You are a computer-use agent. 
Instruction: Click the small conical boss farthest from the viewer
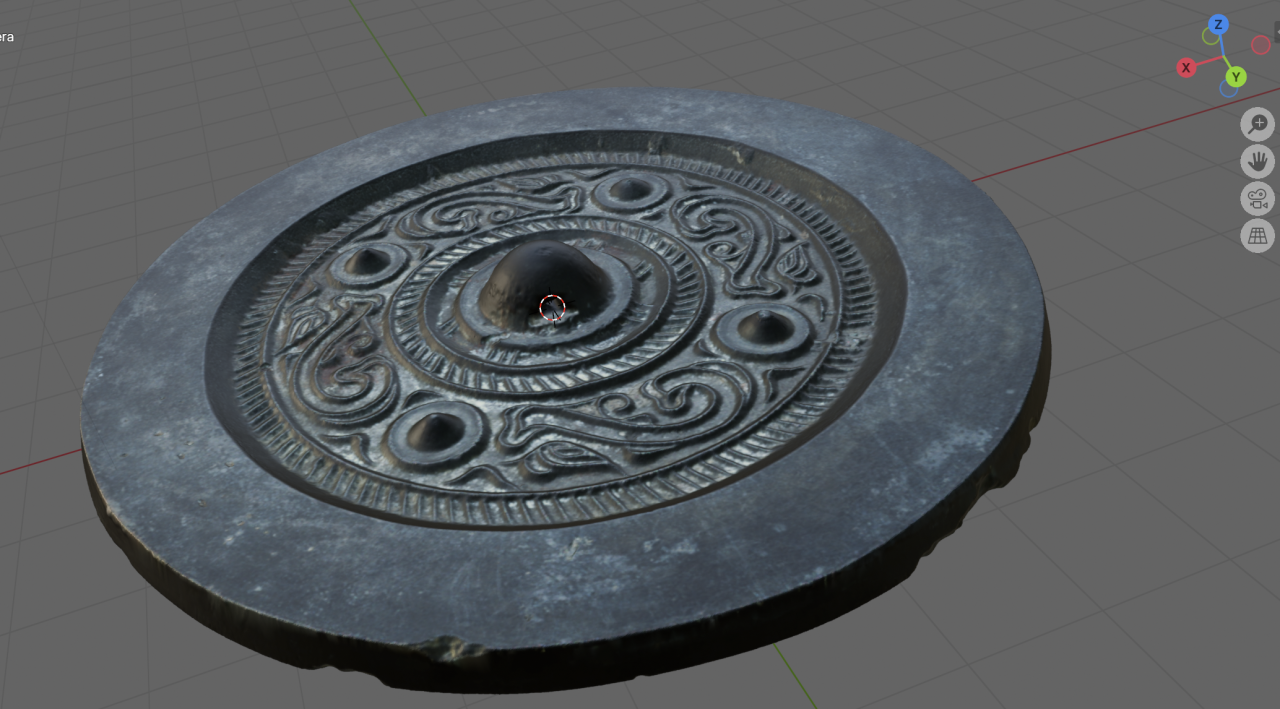point(627,188)
